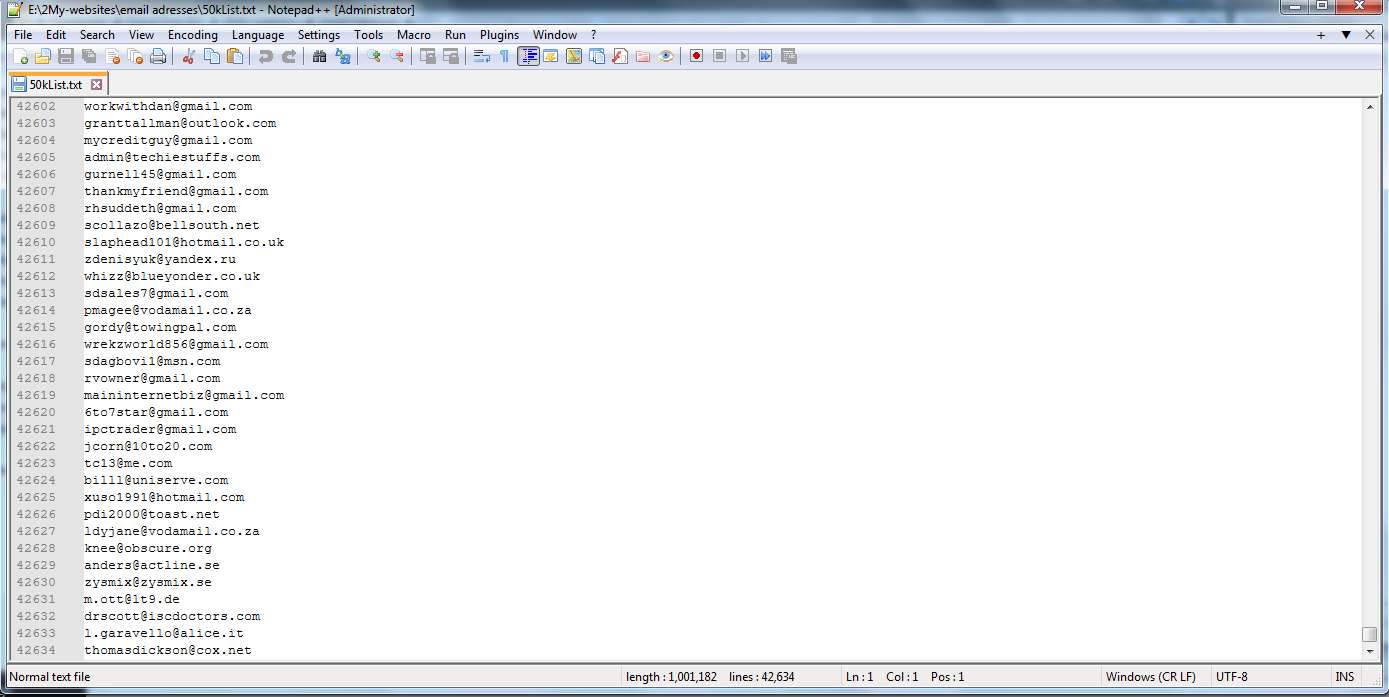Open the Encoding menu

193,35
